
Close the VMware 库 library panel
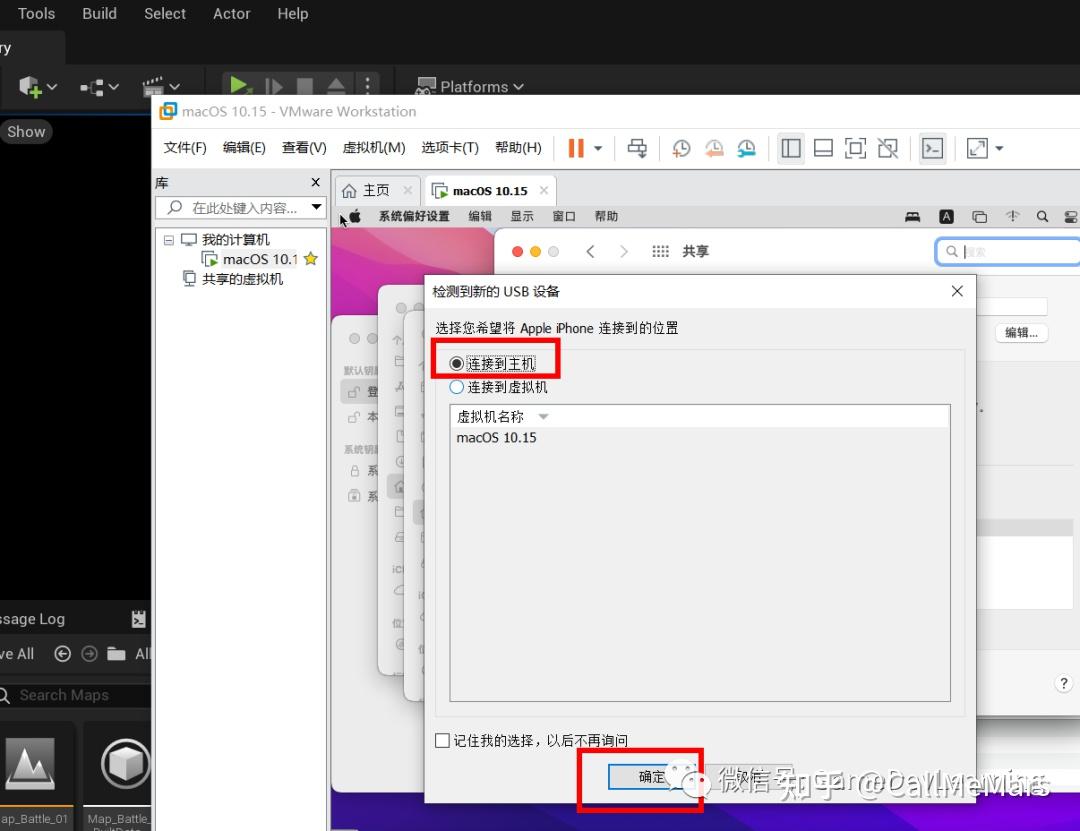point(315,182)
